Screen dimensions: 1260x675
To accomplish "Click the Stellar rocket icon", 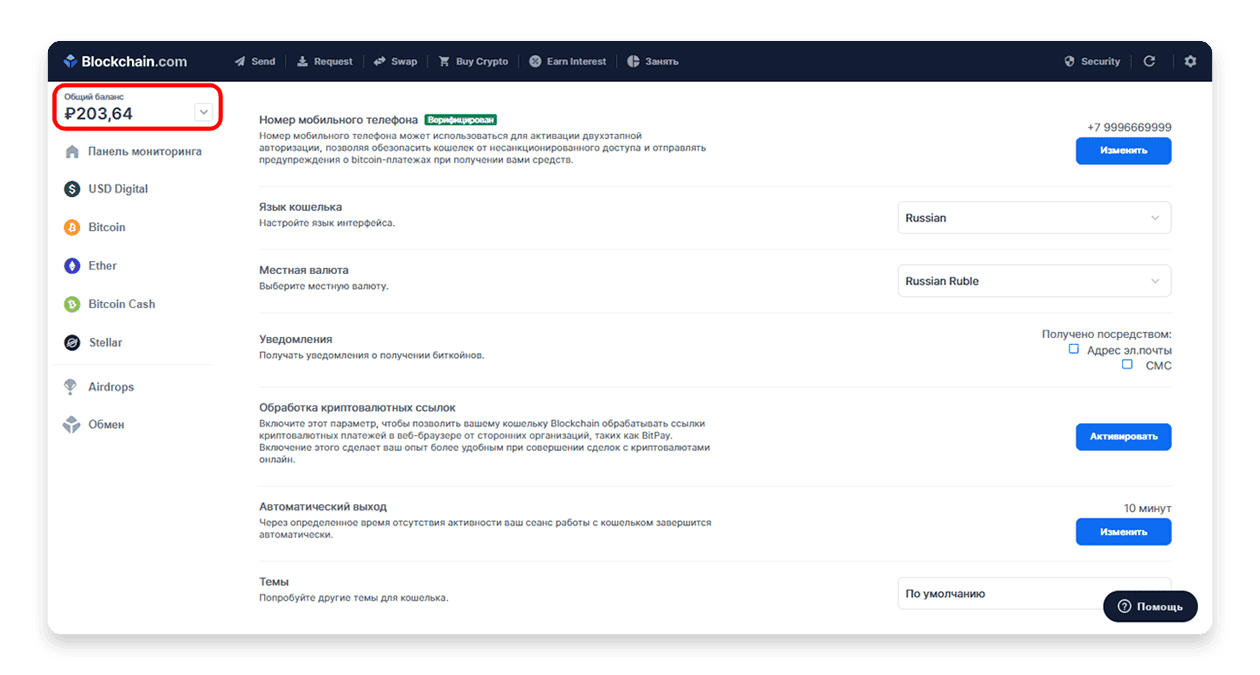I will (x=72, y=343).
